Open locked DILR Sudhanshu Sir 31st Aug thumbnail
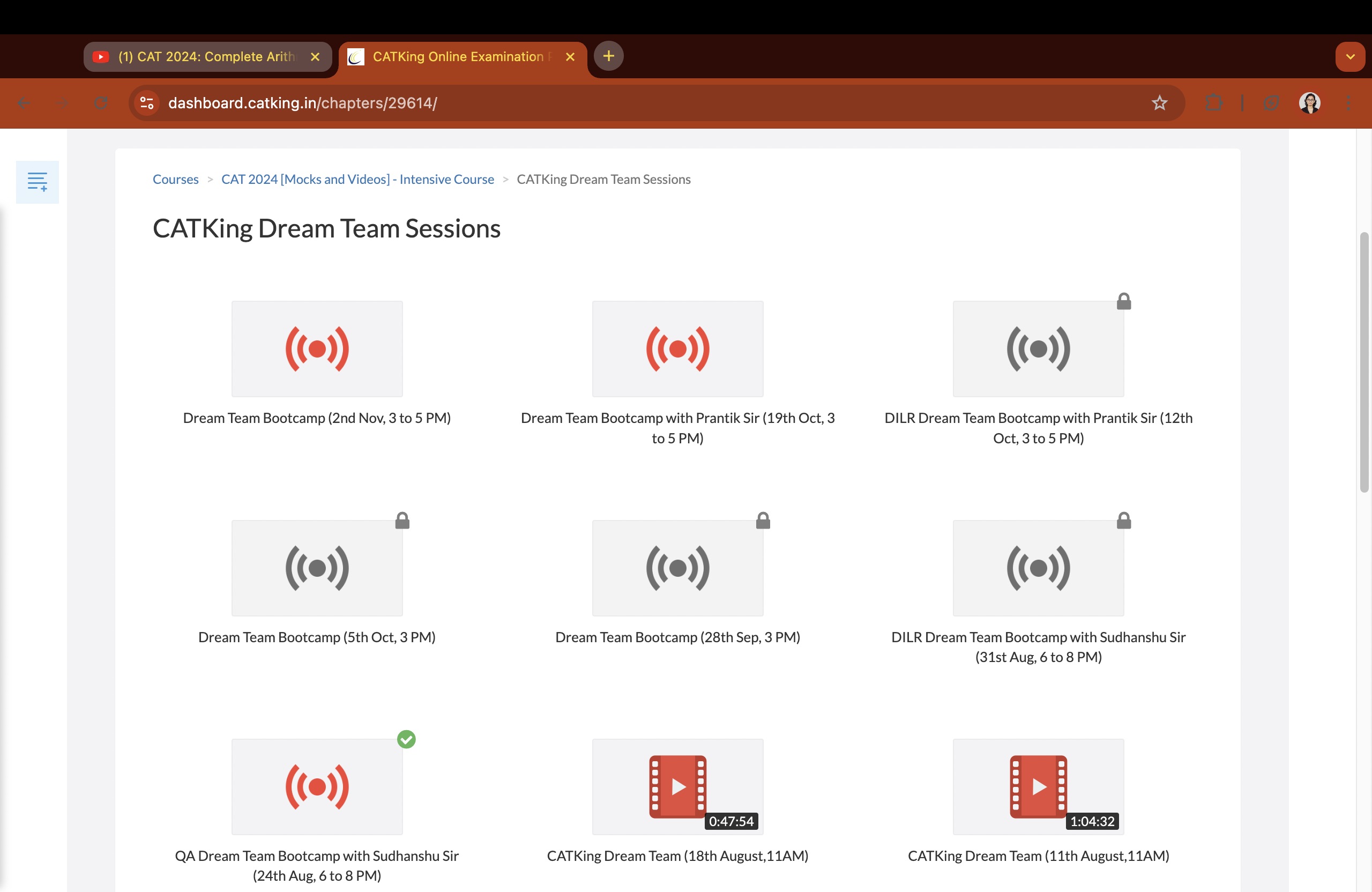1372x892 pixels. coord(1038,568)
